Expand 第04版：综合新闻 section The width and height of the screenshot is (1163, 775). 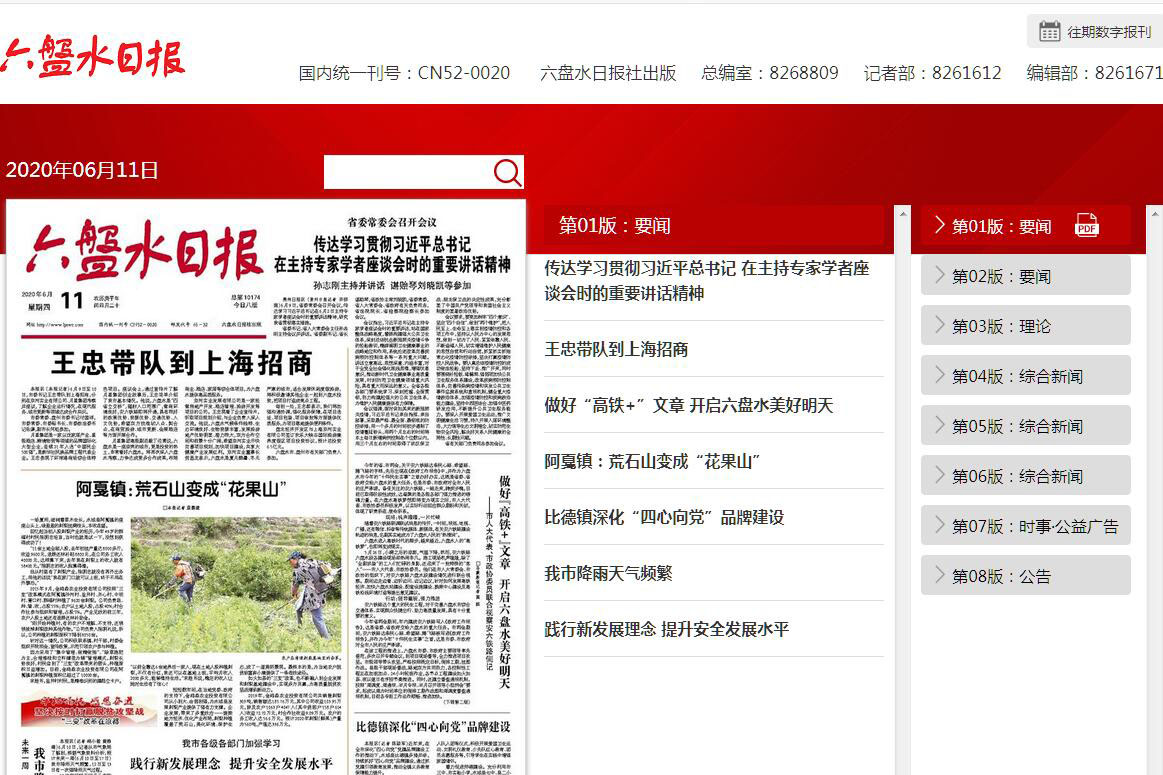[x=1025, y=376]
